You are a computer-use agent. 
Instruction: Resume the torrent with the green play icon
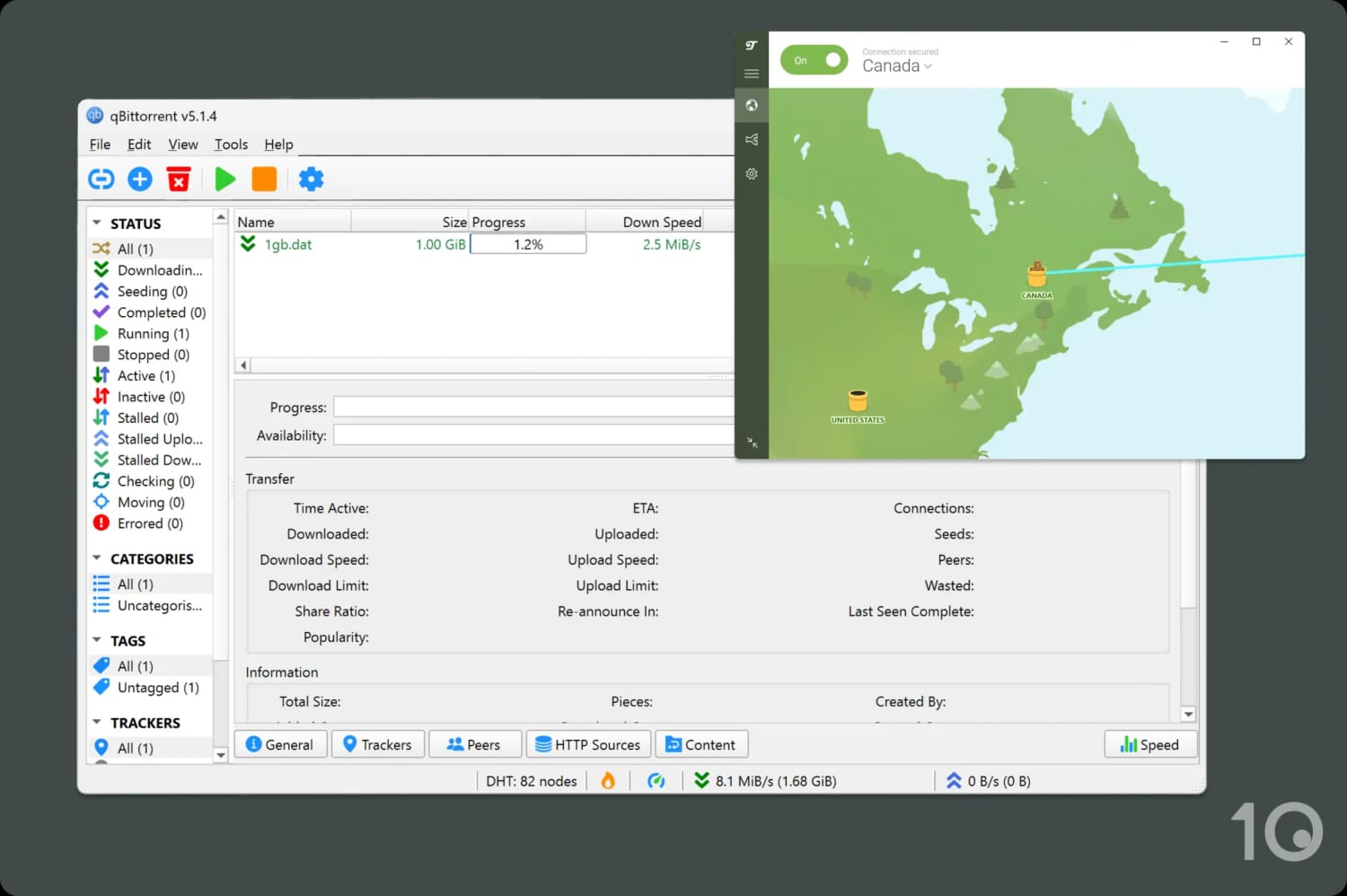coord(224,179)
